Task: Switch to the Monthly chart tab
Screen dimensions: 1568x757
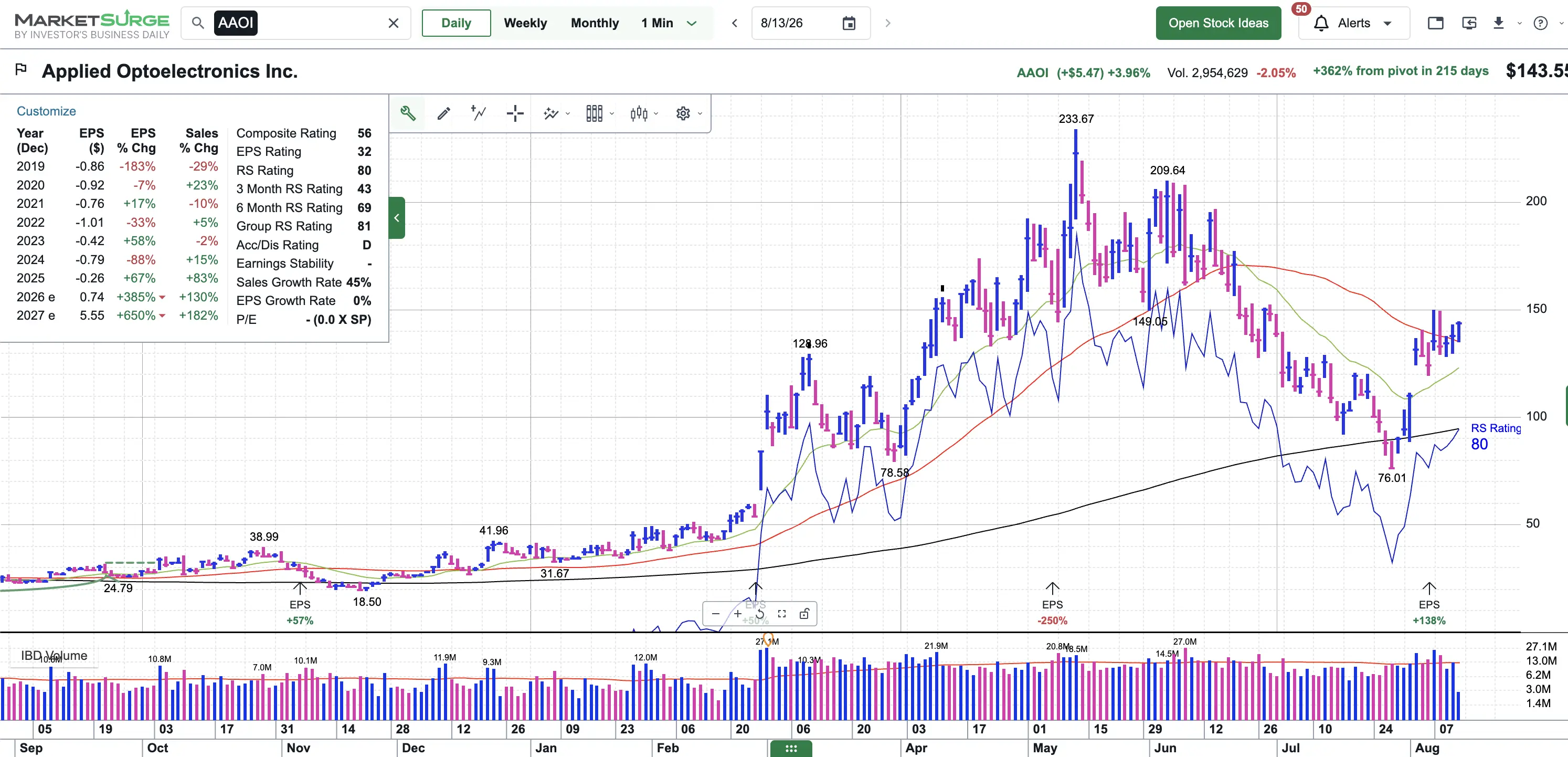Action: pyautogui.click(x=595, y=23)
